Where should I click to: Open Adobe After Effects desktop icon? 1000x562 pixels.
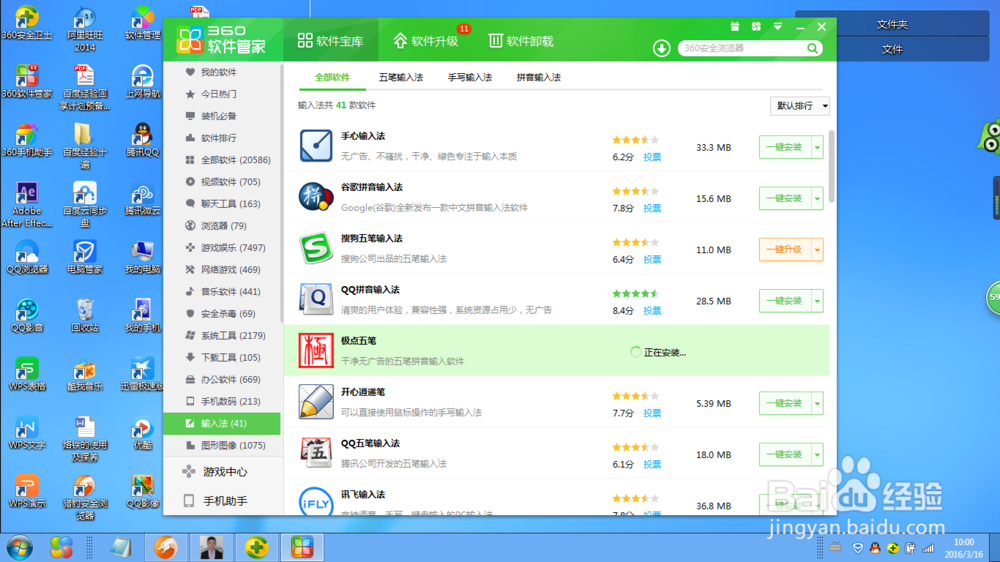tap(27, 205)
